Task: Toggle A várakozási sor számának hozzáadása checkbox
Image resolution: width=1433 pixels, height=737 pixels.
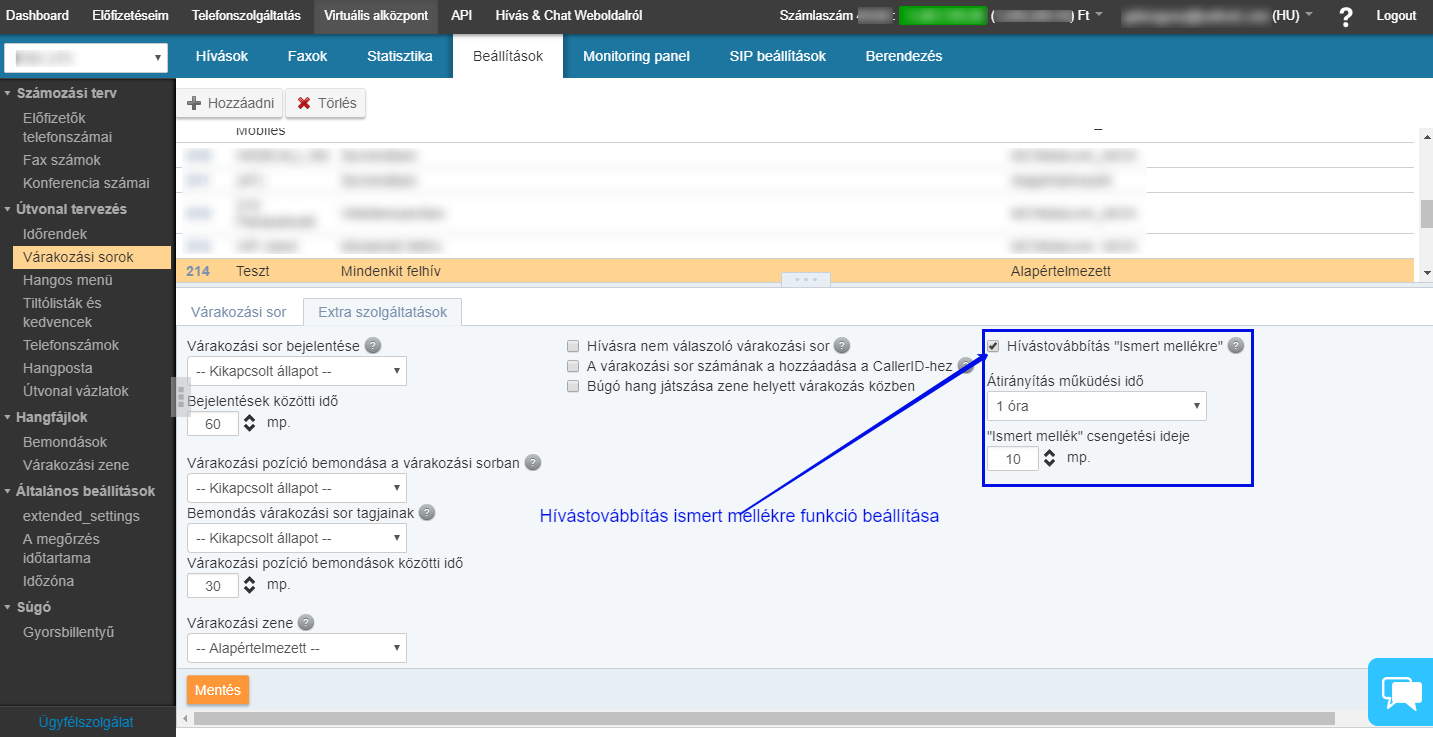Action: 573,365
